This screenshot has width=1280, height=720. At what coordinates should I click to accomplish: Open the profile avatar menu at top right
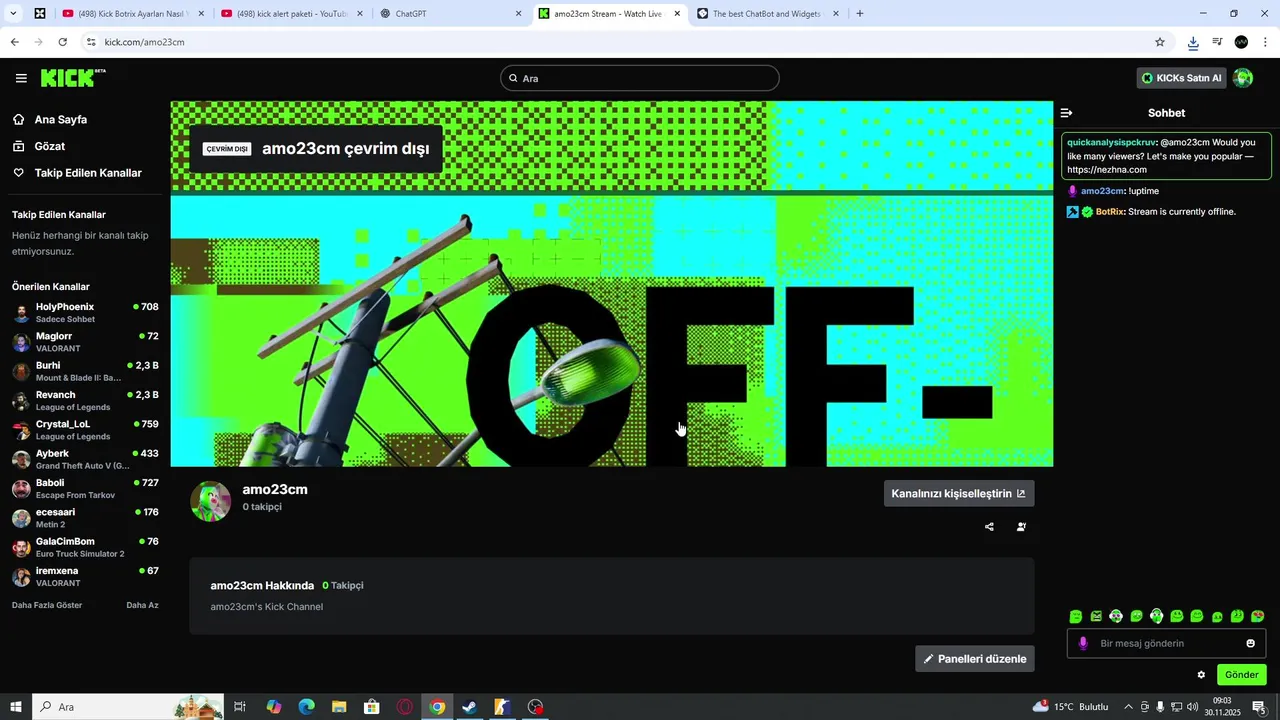click(x=1243, y=78)
